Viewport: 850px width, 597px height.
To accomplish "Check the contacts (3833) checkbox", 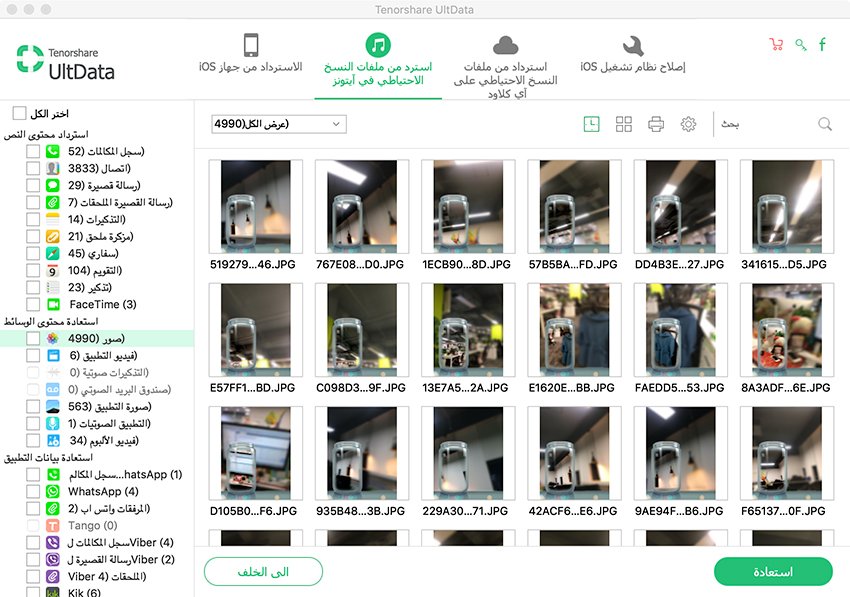I will pyautogui.click(x=33, y=168).
